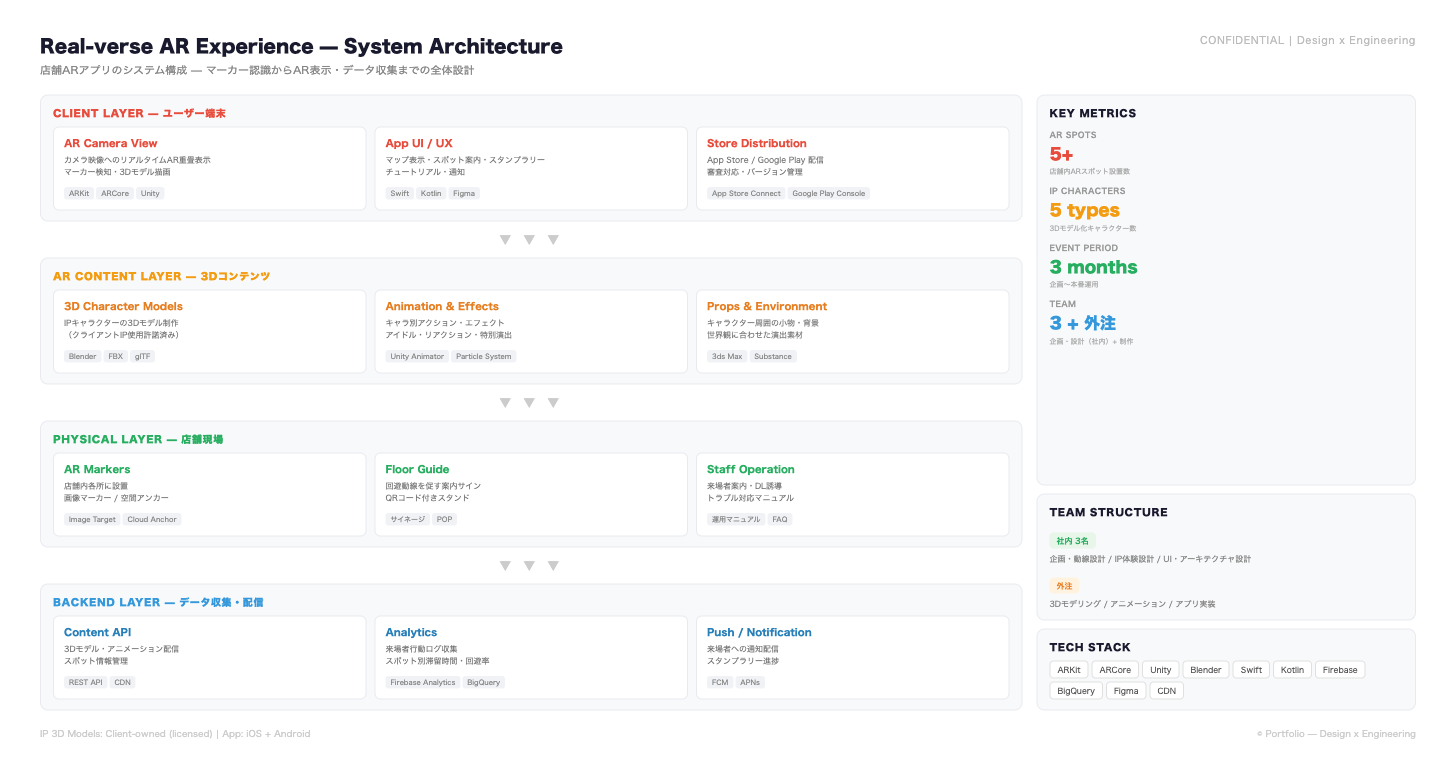Click the green 社内 3名 badge

click(x=1072, y=541)
